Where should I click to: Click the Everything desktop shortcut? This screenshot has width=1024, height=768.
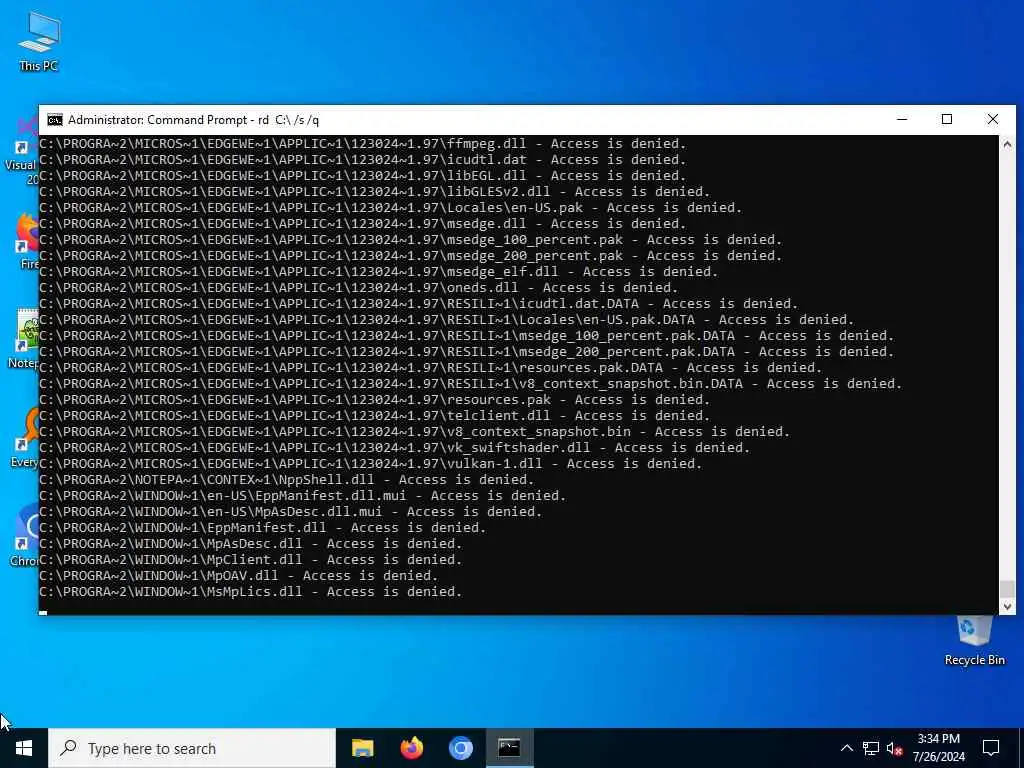pos(25,438)
